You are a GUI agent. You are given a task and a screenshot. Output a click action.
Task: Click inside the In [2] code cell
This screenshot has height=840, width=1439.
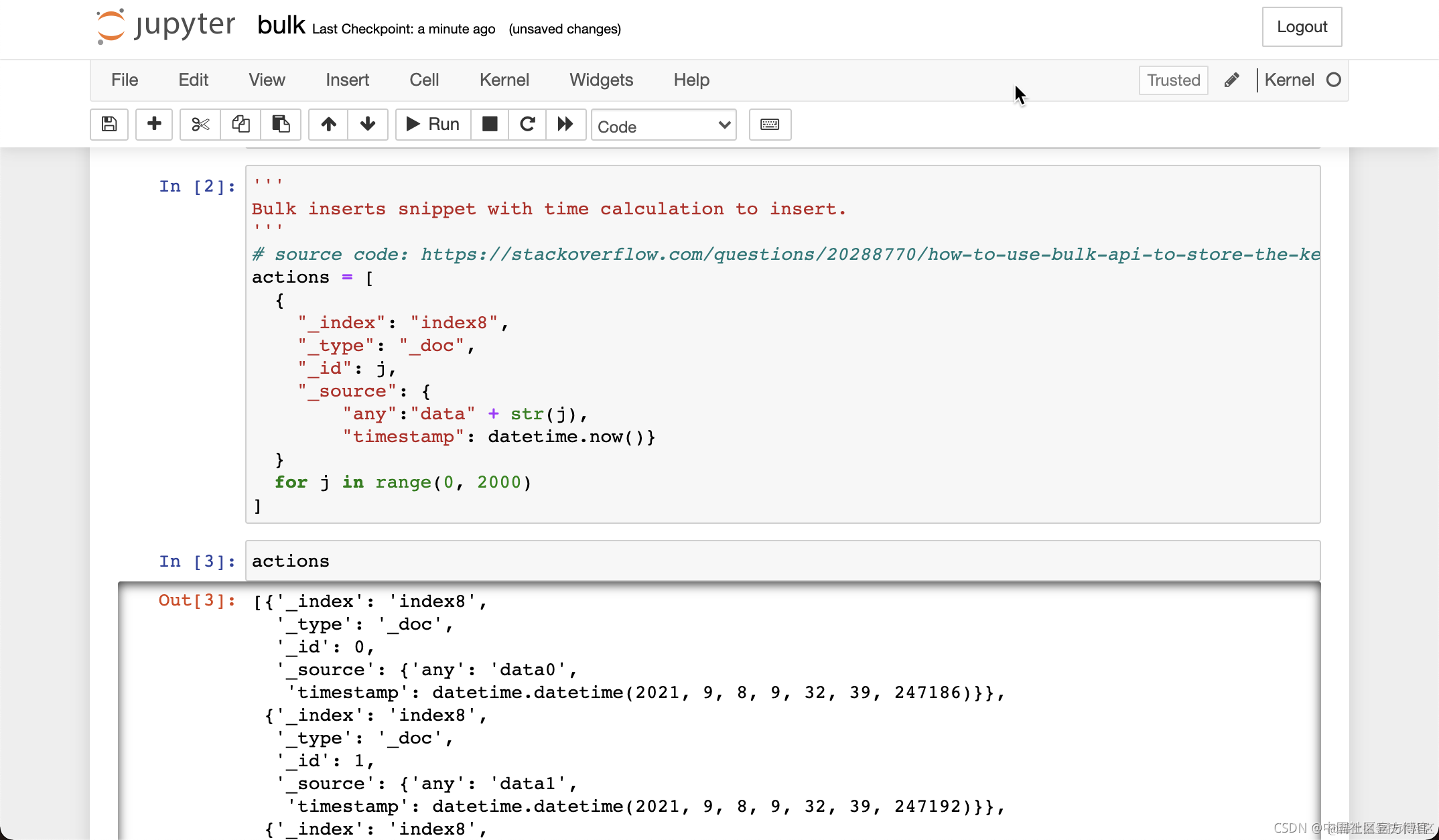coord(782,344)
